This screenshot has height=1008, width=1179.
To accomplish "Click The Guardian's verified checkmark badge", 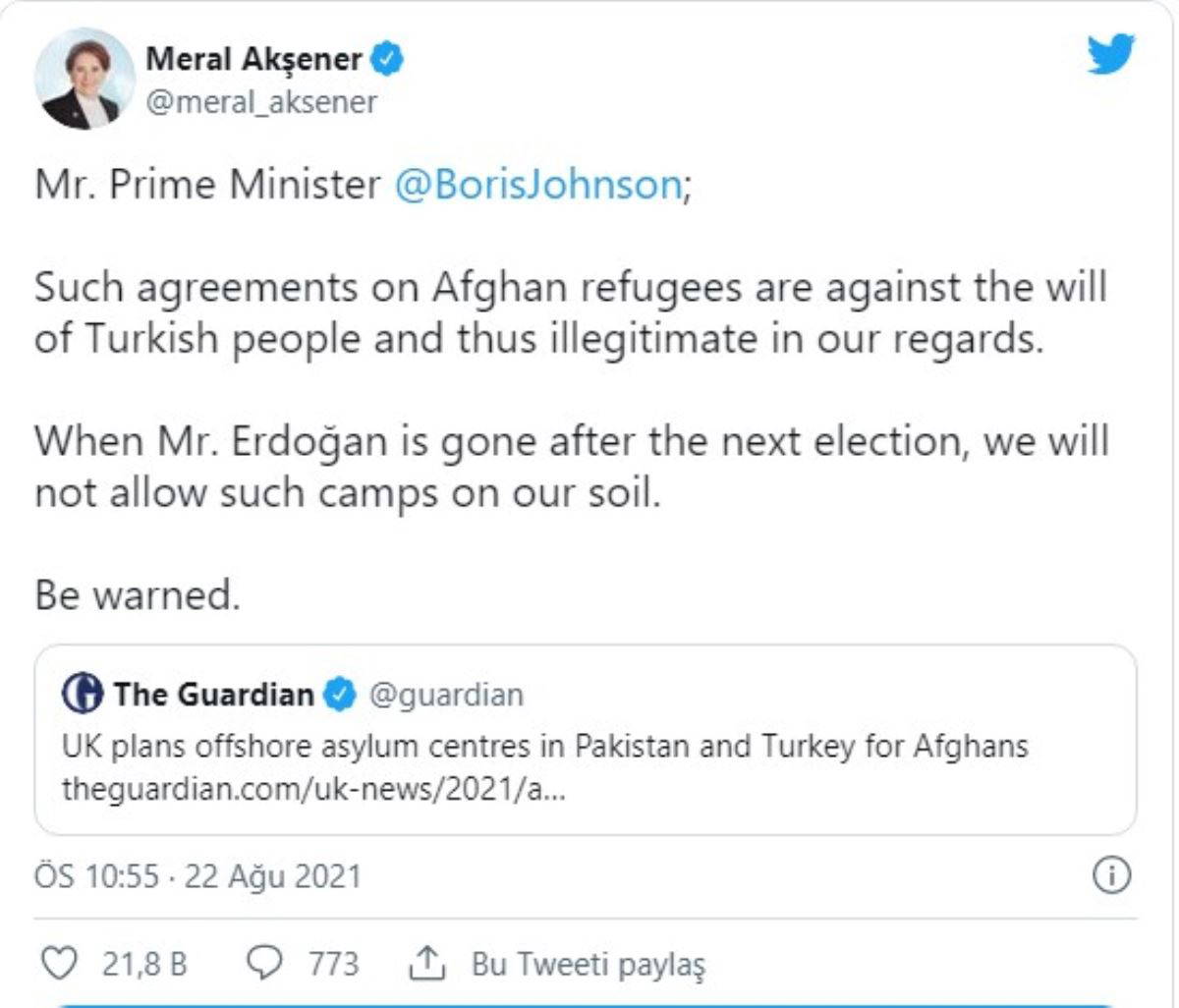I will click(340, 695).
